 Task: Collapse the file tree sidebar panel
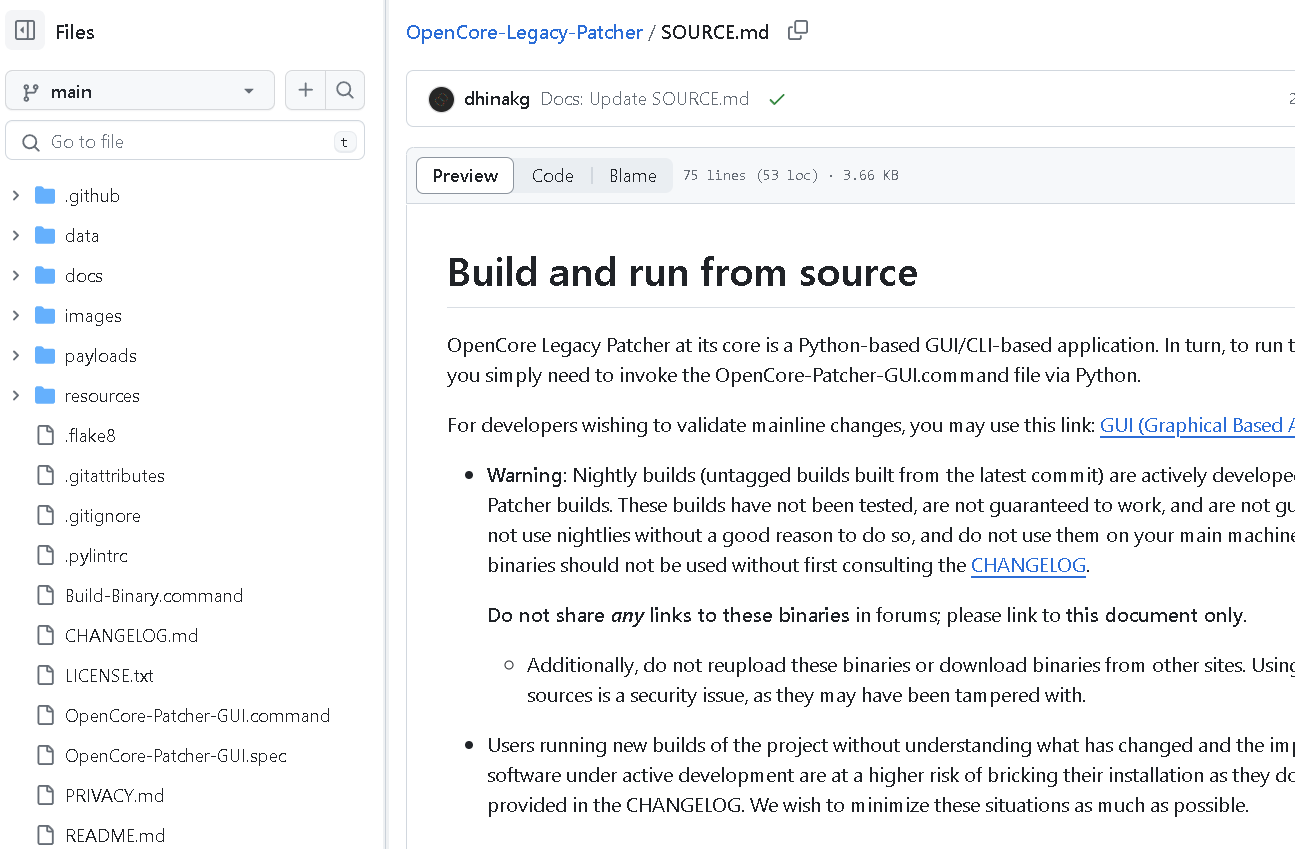coord(25,31)
